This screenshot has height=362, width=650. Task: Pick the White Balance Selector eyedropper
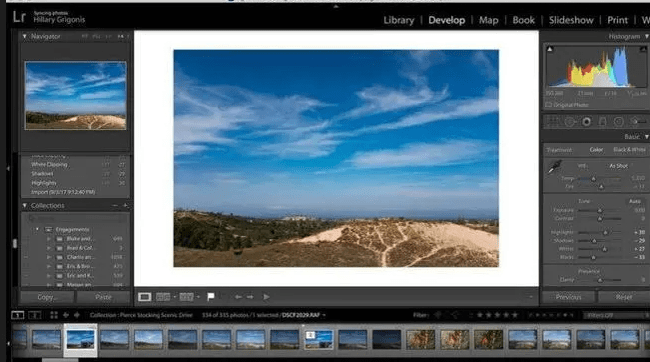[x=555, y=167]
